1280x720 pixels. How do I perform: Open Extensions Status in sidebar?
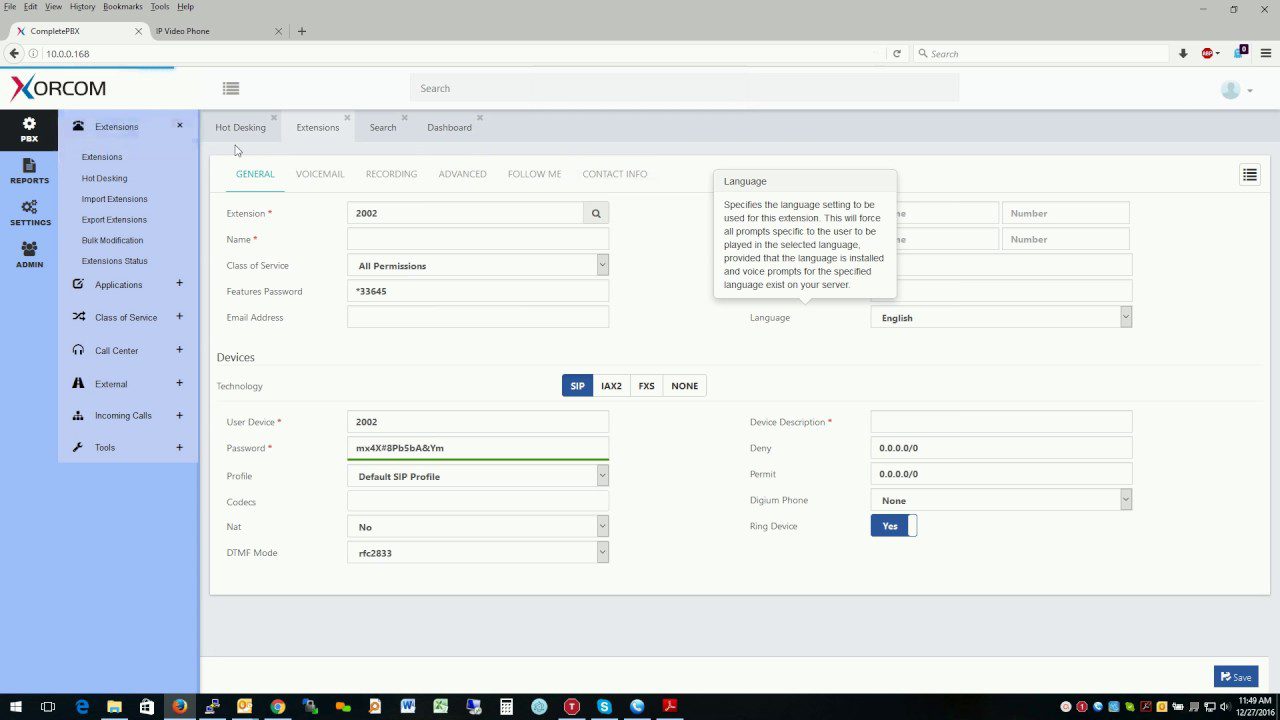pyautogui.click(x=114, y=261)
